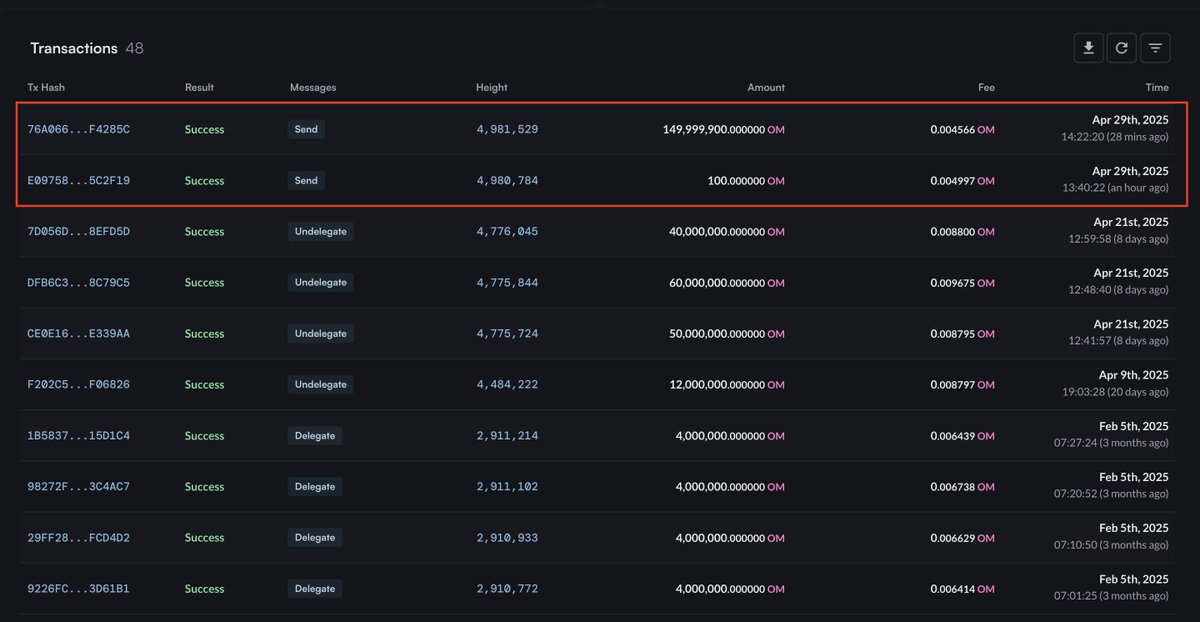
Task: View block height 2,910,772
Action: [507, 588]
